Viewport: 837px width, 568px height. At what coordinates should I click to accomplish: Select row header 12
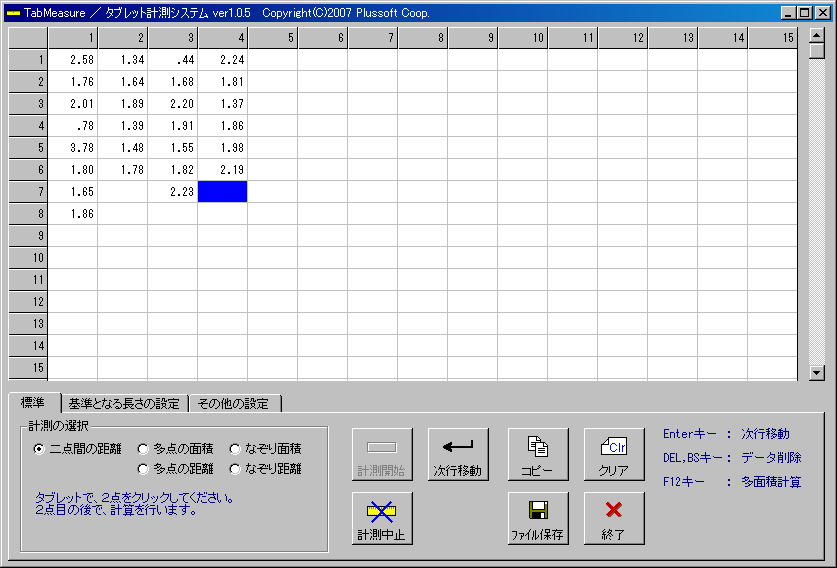[28, 302]
